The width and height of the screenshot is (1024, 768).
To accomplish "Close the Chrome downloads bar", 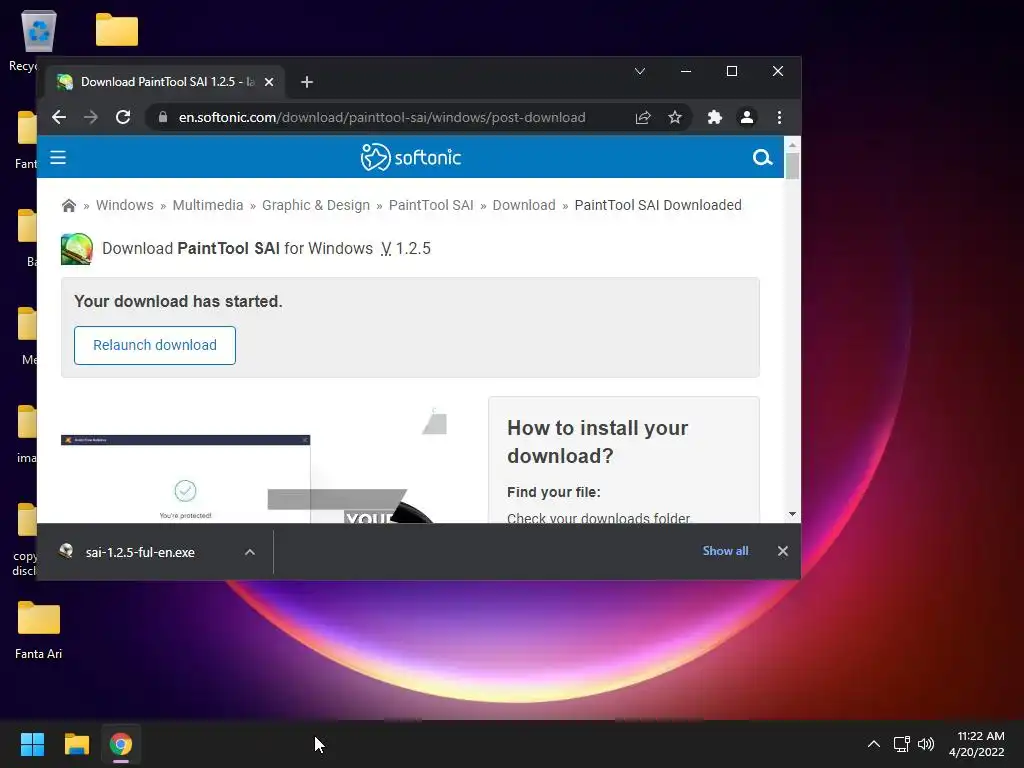I will 783,551.
